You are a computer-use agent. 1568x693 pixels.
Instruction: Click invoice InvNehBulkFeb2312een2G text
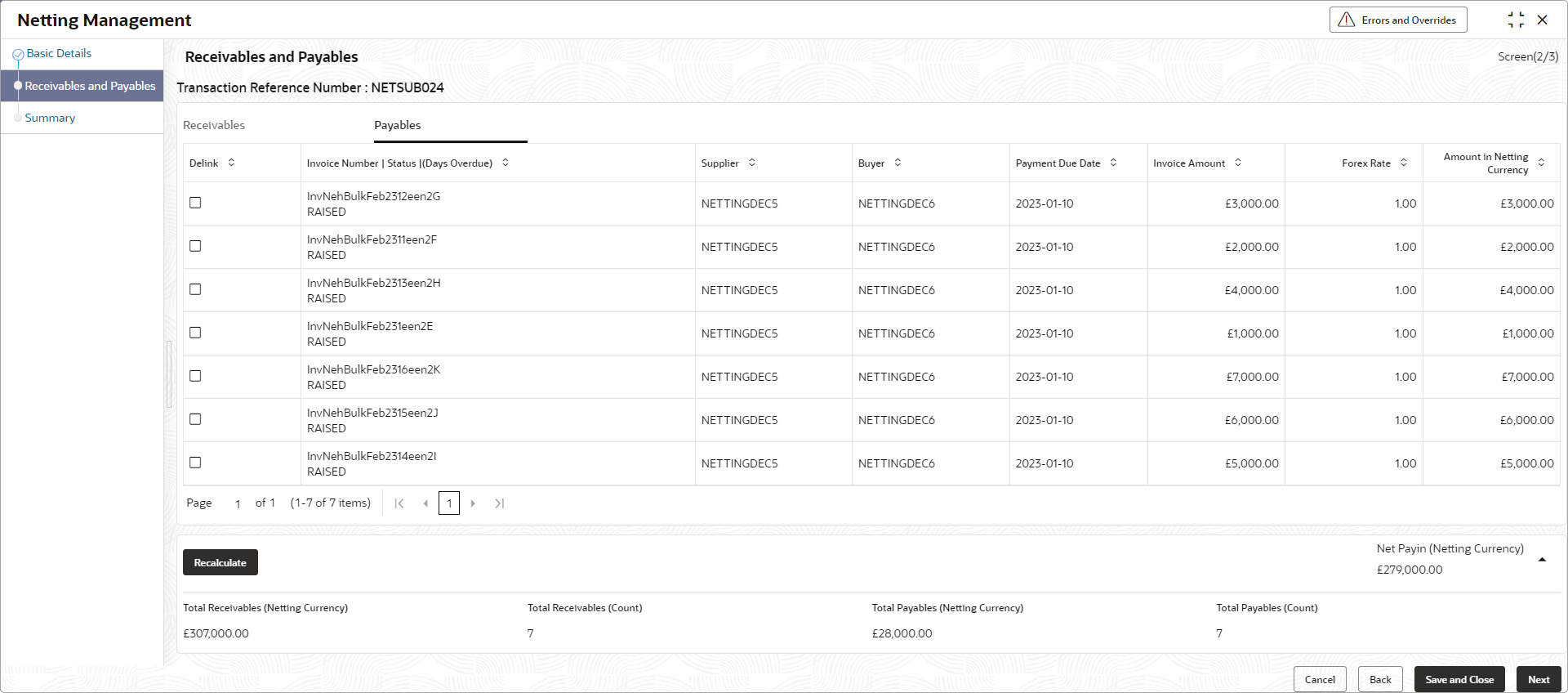pos(373,196)
